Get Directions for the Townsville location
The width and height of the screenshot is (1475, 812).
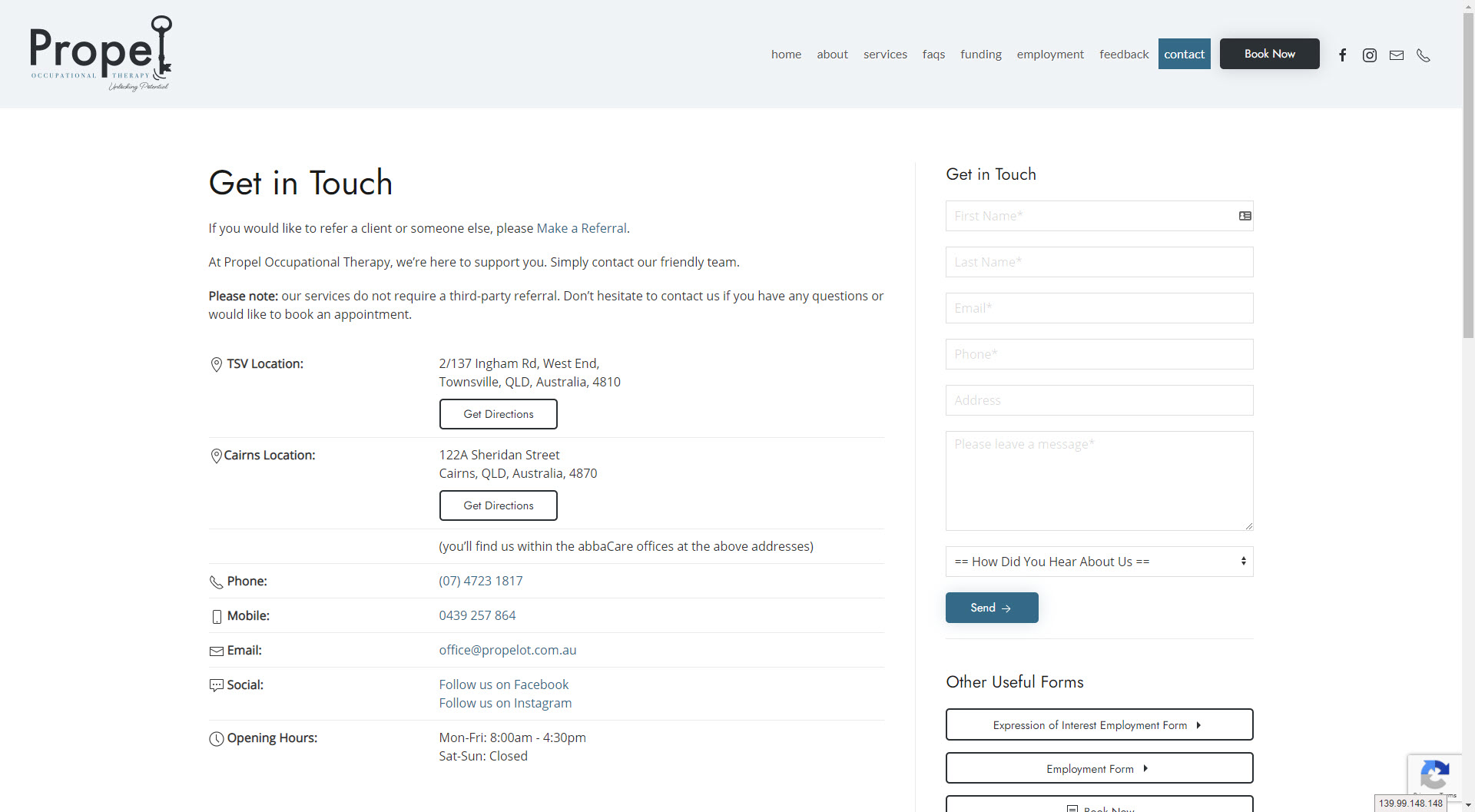click(x=498, y=414)
